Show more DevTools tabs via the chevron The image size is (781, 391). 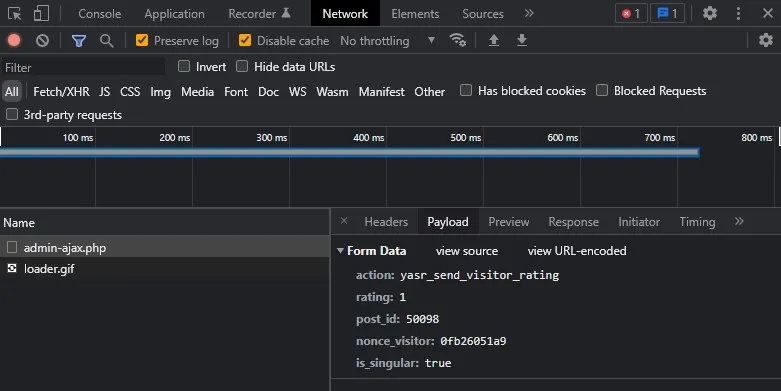click(529, 13)
